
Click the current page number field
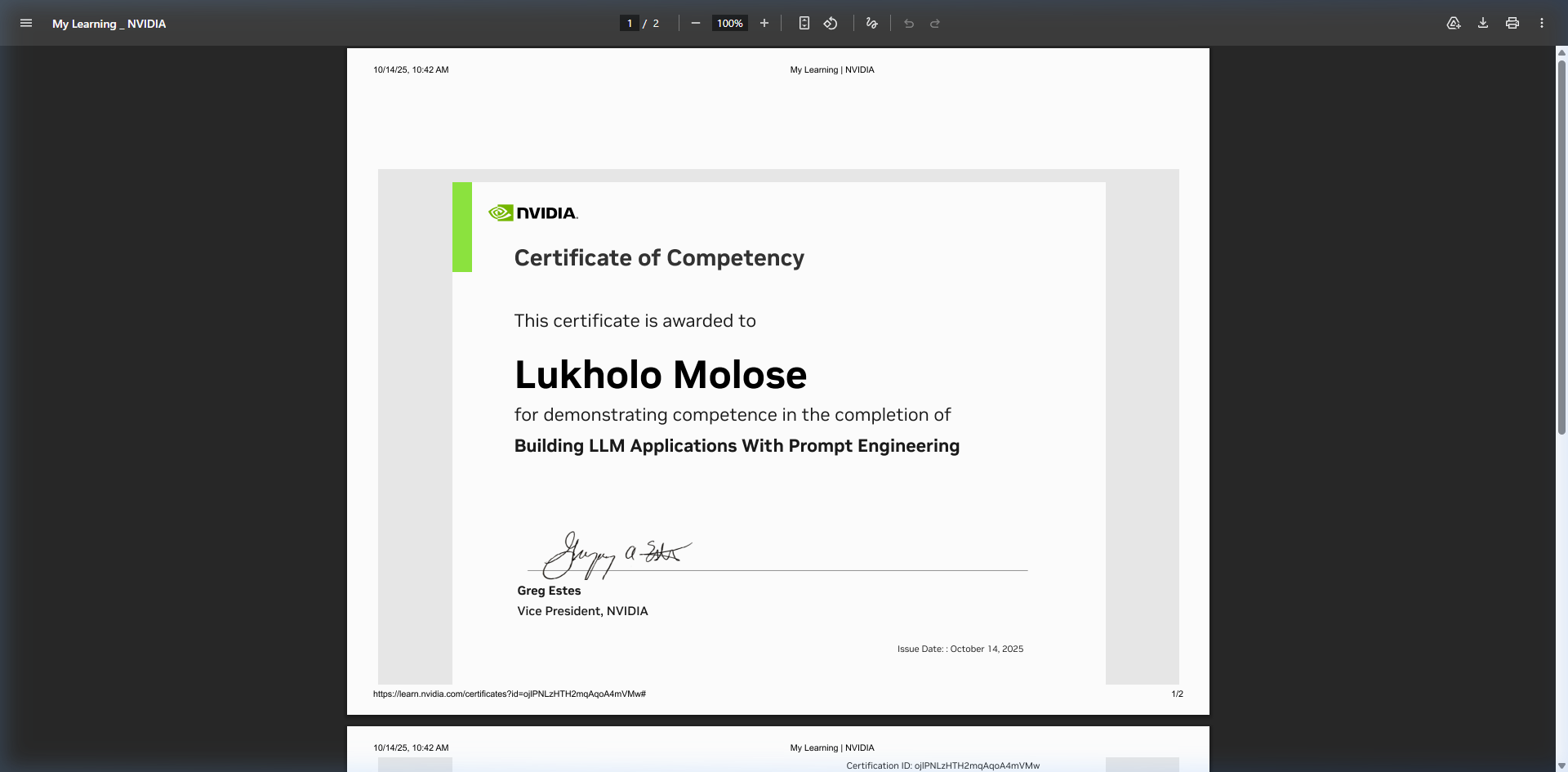click(629, 24)
